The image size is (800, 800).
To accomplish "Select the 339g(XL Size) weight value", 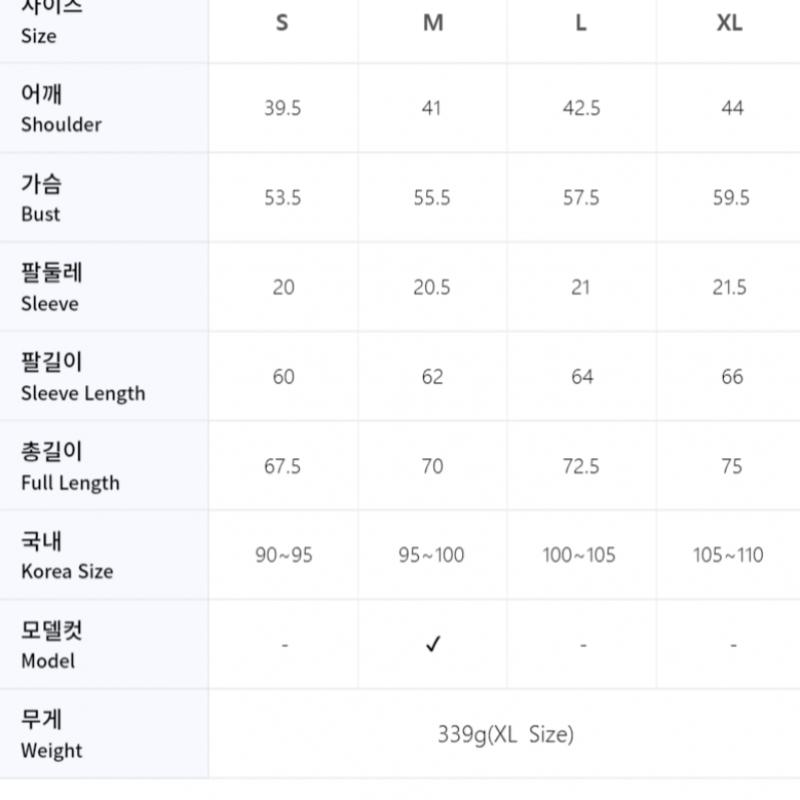I will pyautogui.click(x=505, y=735).
